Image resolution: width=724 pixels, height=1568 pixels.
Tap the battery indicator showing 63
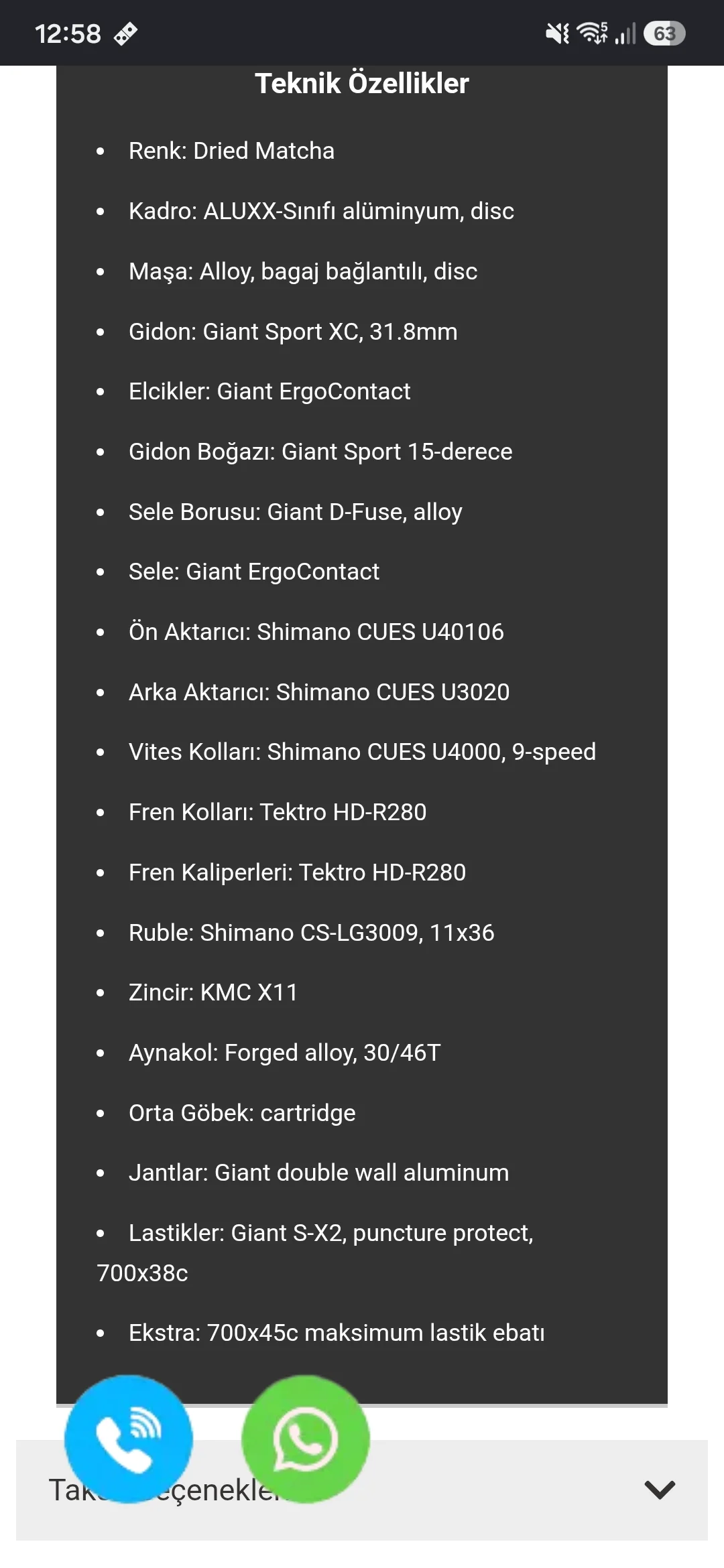(x=664, y=34)
